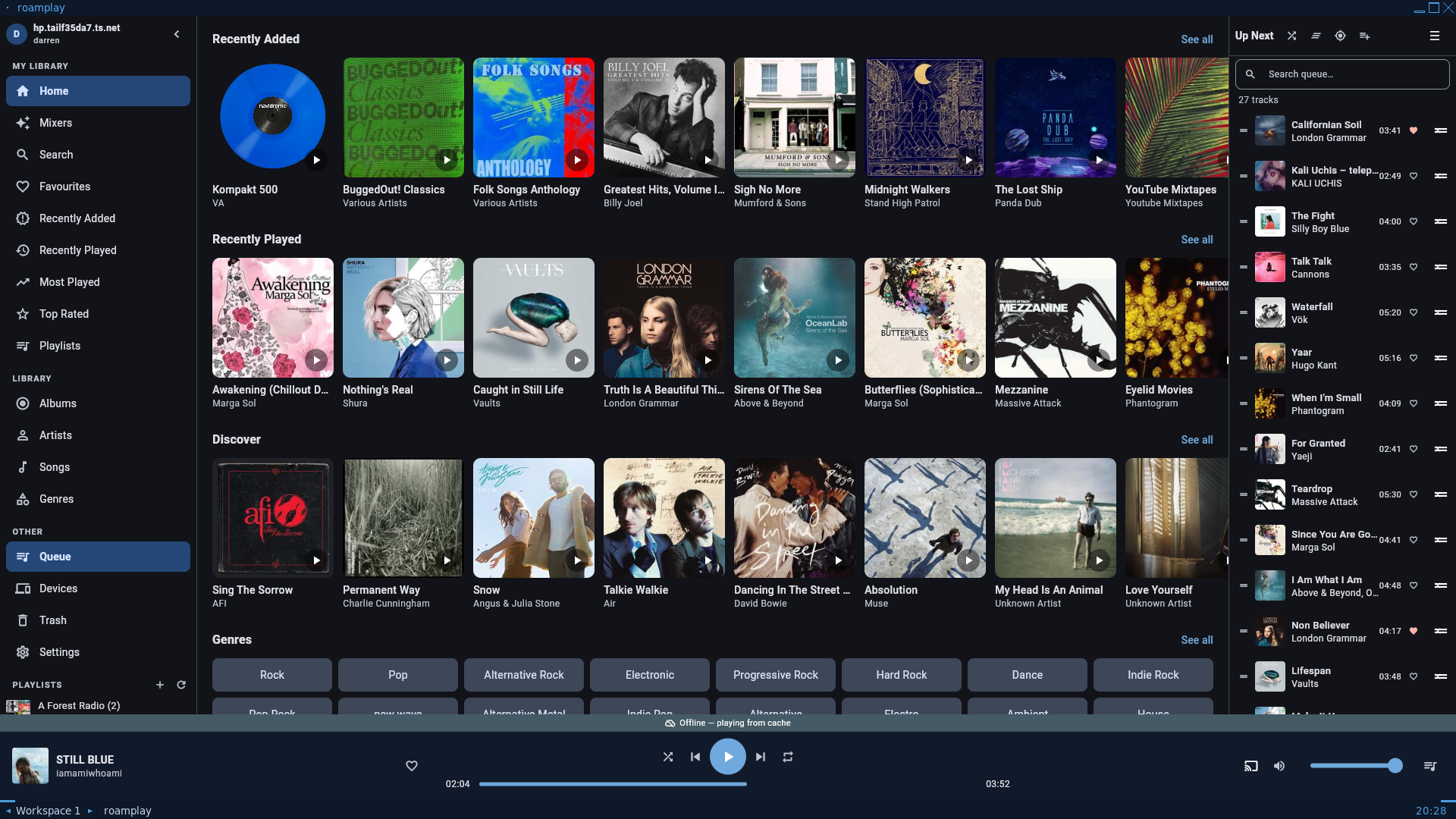1456x819 pixels.
Task: Select the Hard Rock genre
Action: 901,675
